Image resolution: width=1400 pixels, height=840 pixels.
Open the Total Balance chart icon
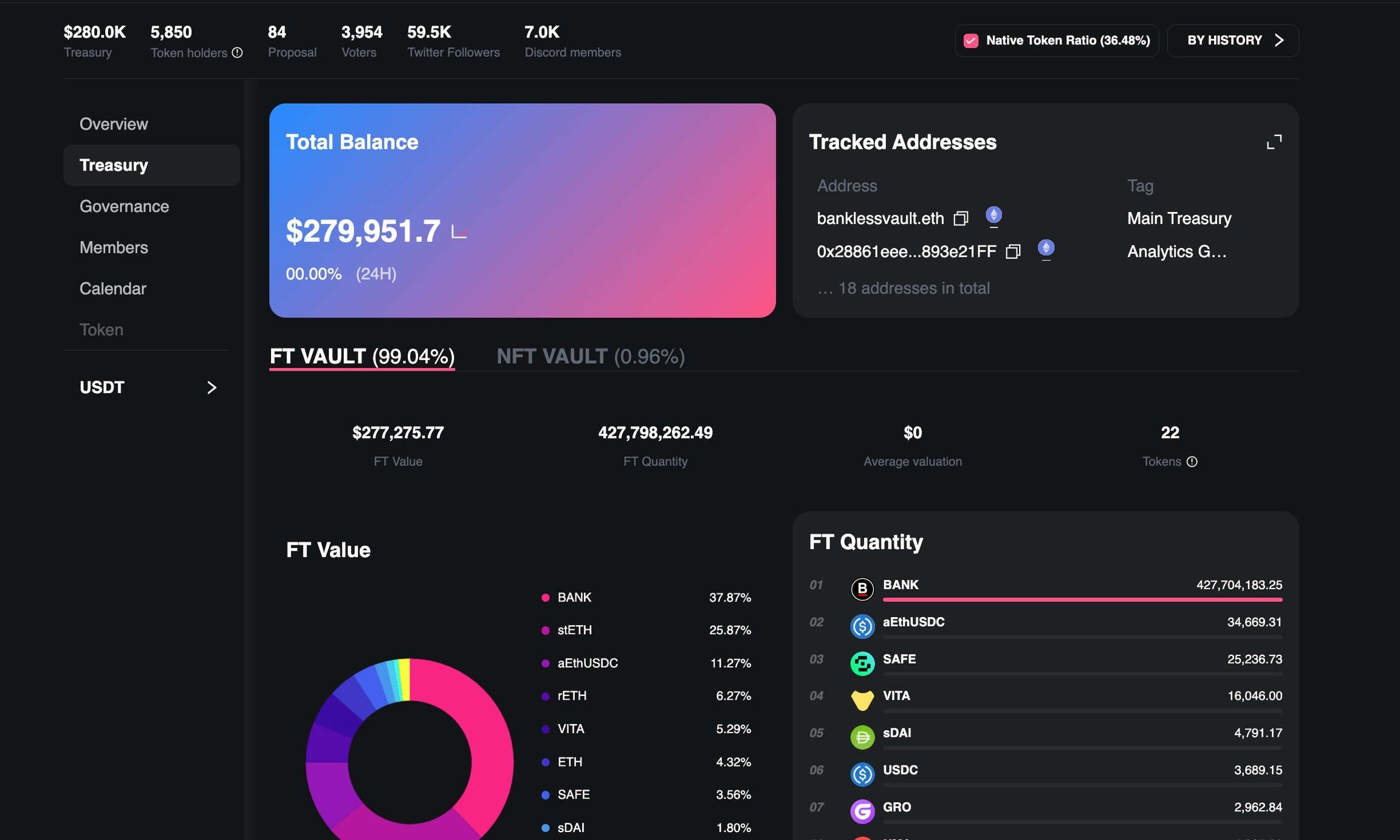coord(459,232)
